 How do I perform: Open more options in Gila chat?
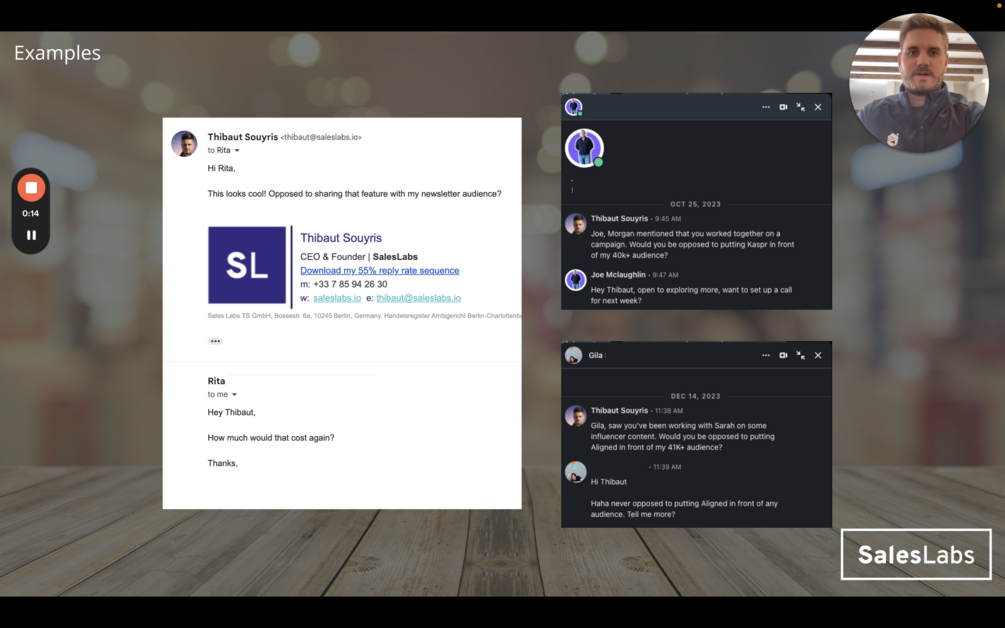765,355
